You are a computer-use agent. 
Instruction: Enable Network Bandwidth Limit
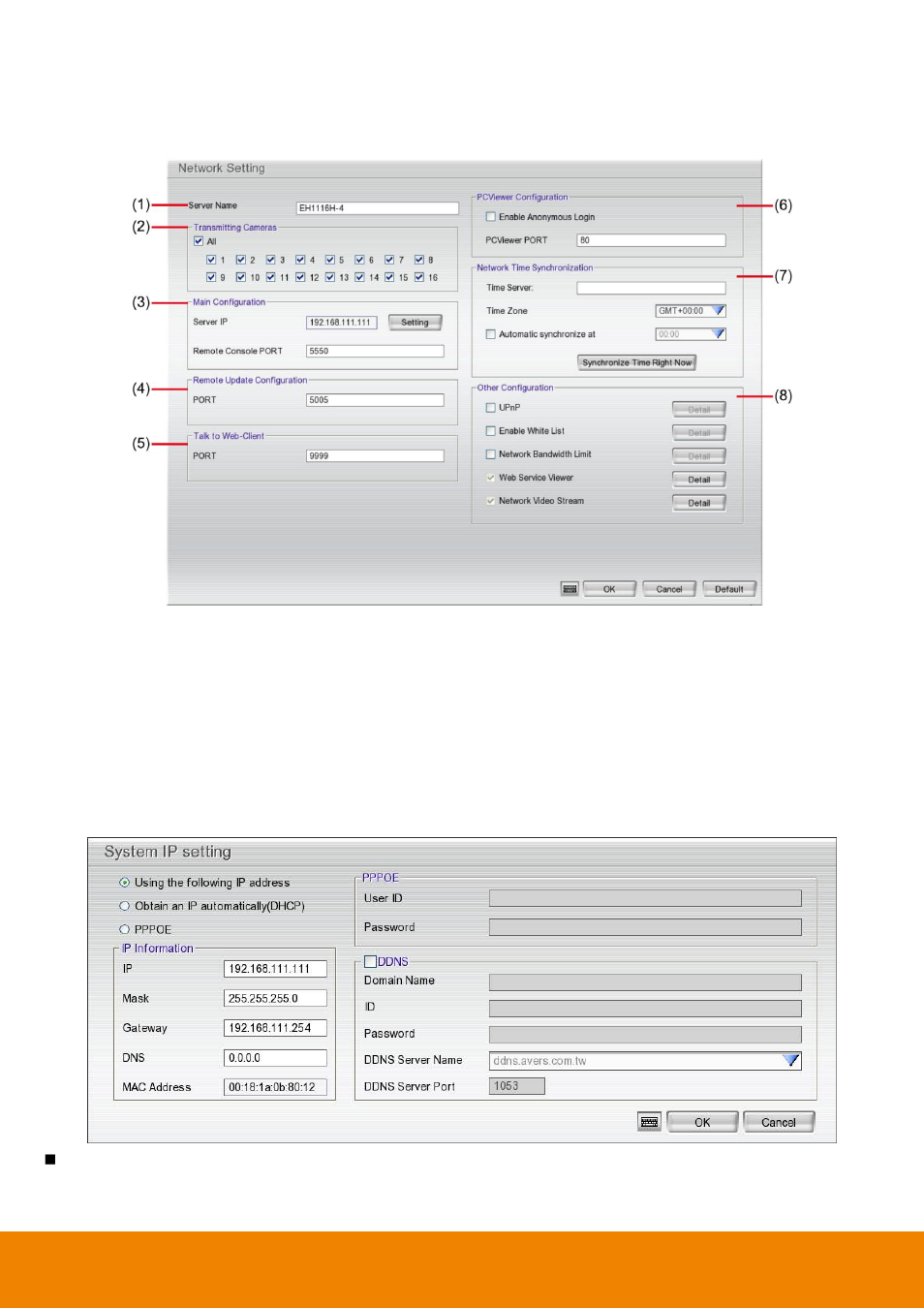(491, 454)
